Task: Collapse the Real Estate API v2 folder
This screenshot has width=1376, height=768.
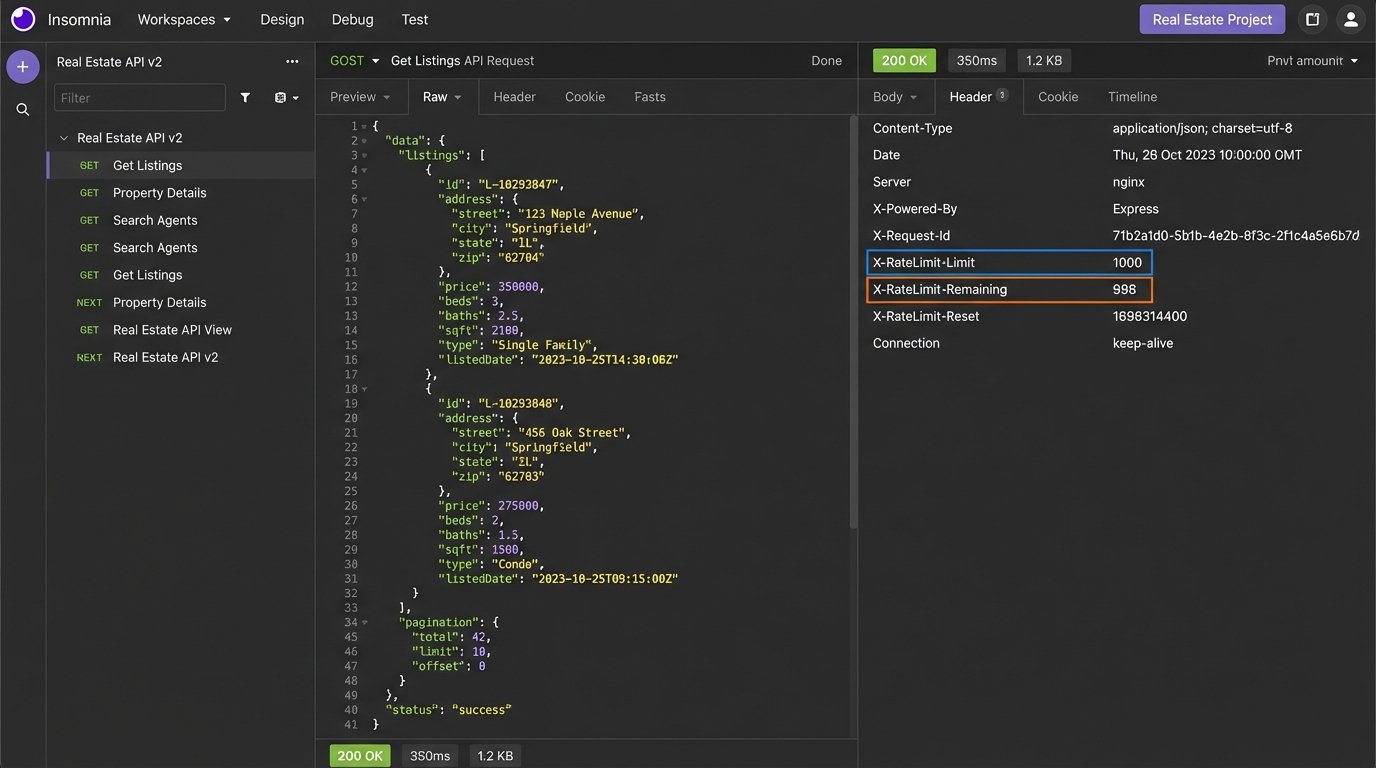Action: click(x=64, y=138)
